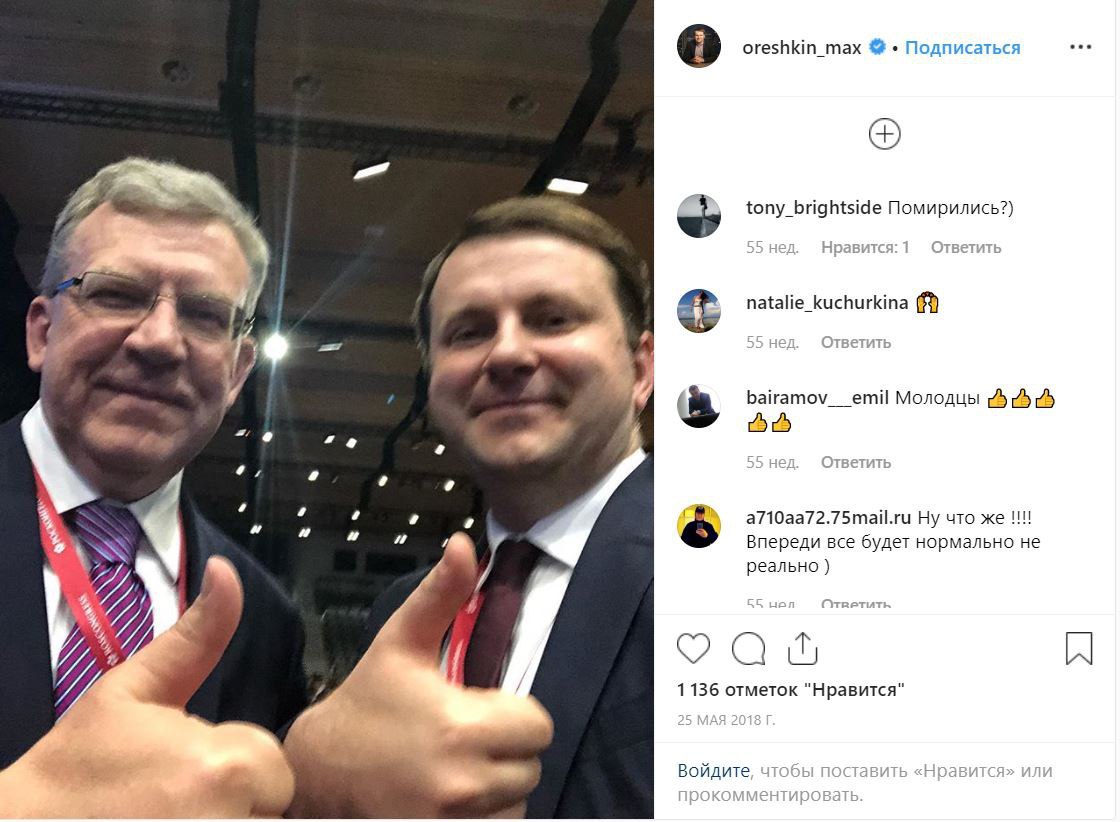Load more comments with the plus circle
This screenshot has width=1120, height=822.
coord(884,134)
